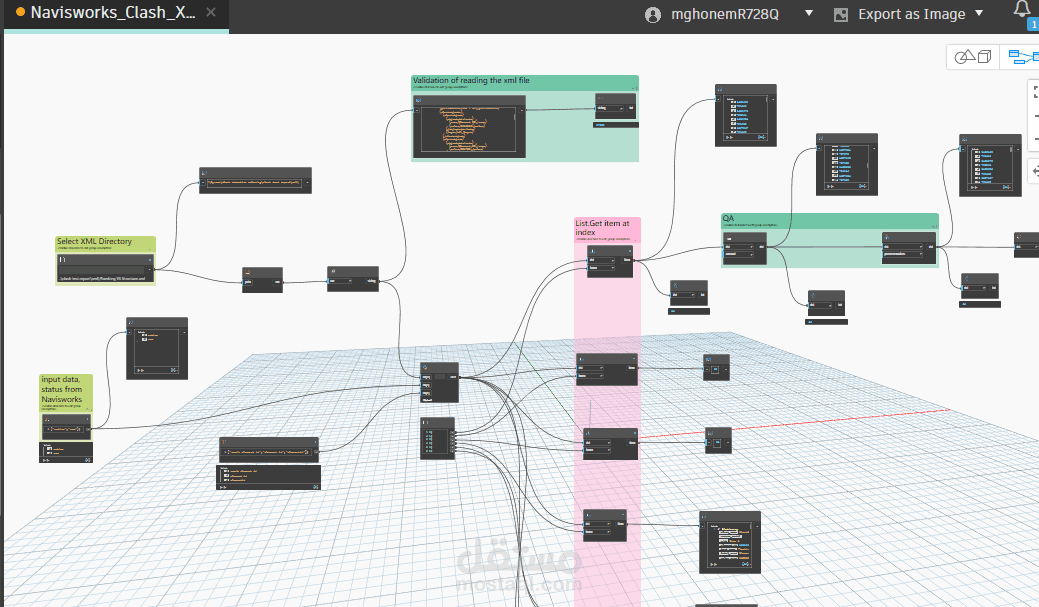1039x607 pixels.
Task: Select the List.Get item at index group title
Action: [602, 228]
